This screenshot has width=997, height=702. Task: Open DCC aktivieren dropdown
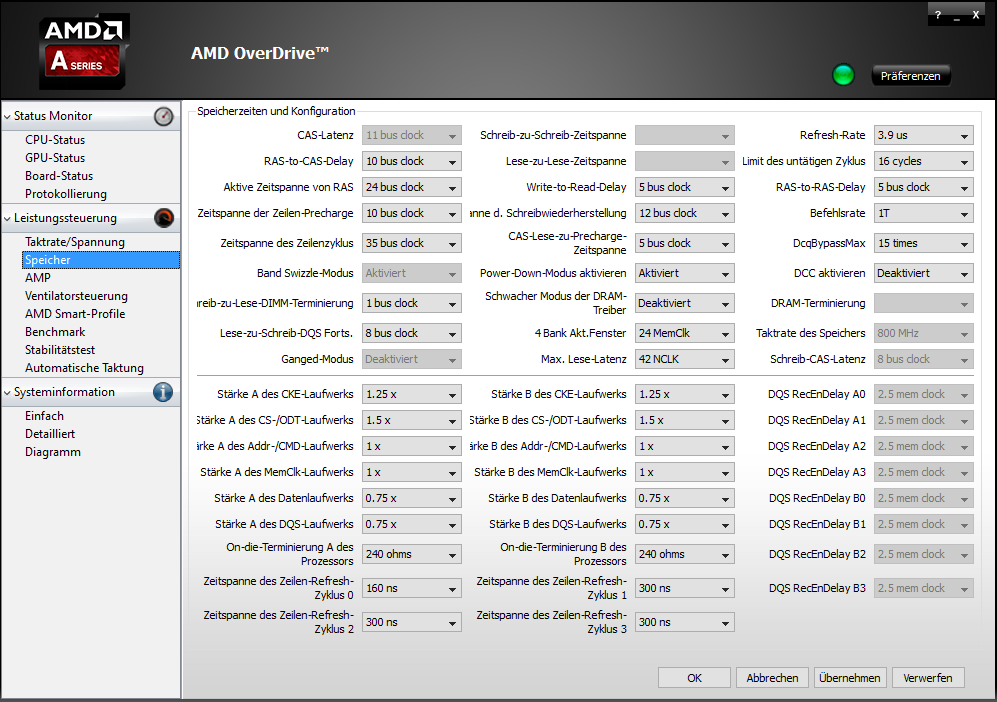[924, 273]
